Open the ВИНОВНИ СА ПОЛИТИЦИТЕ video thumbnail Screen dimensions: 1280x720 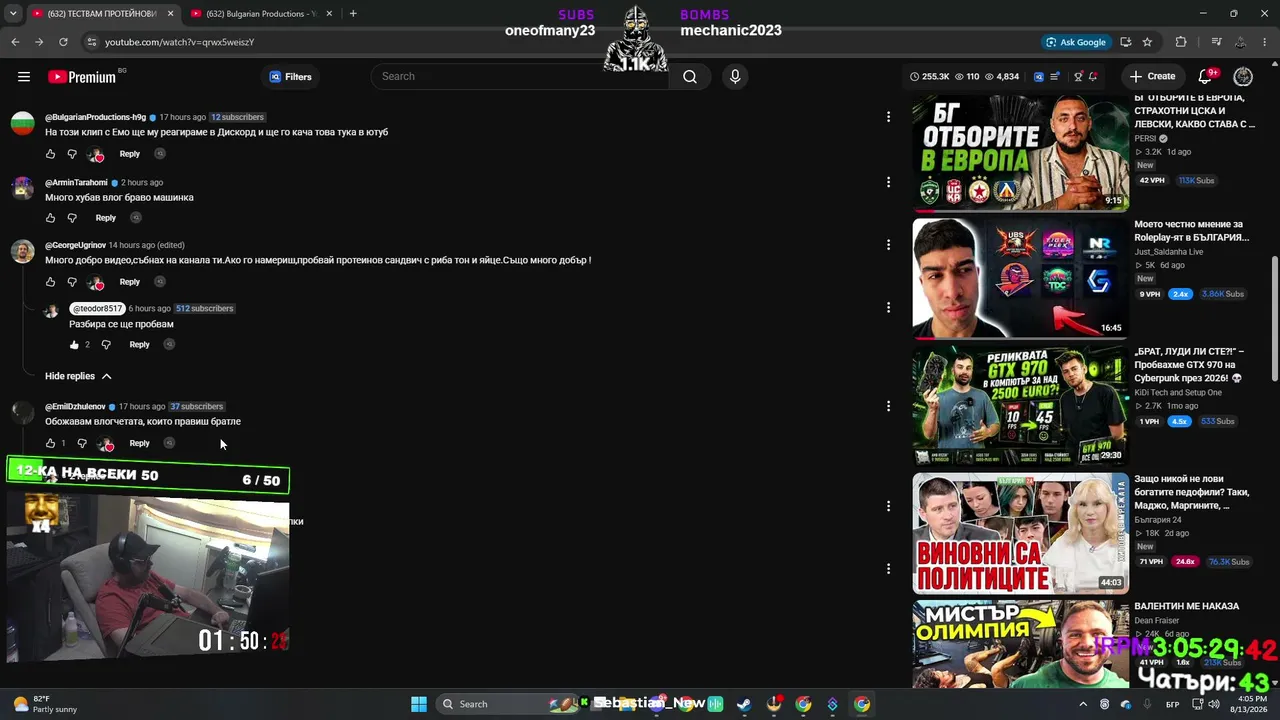1020,533
